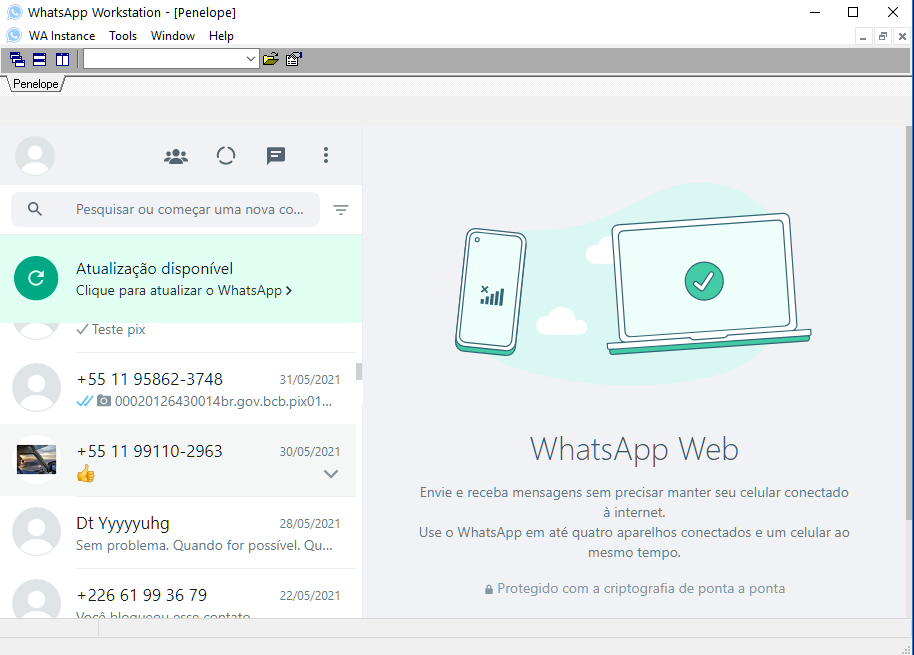Click the default avatar beside Dt Yyyyyuhg
914x655 pixels.
pyautogui.click(x=37, y=531)
